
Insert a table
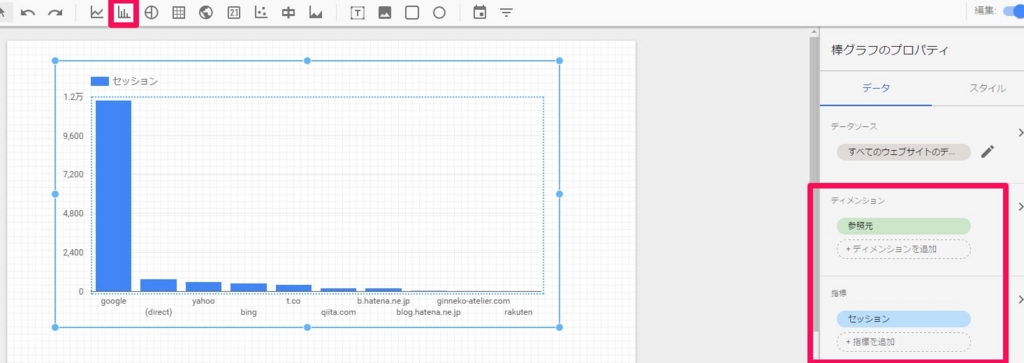tap(179, 13)
